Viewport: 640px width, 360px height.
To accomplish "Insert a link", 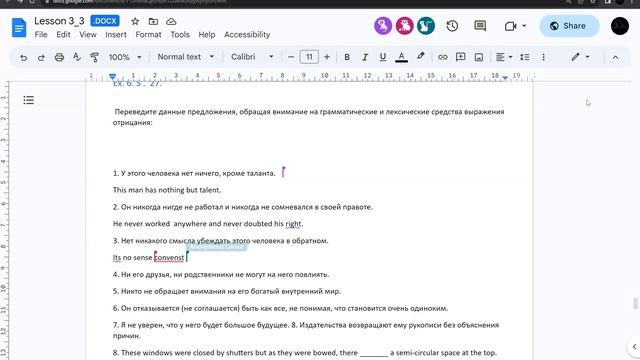I will point(442,57).
